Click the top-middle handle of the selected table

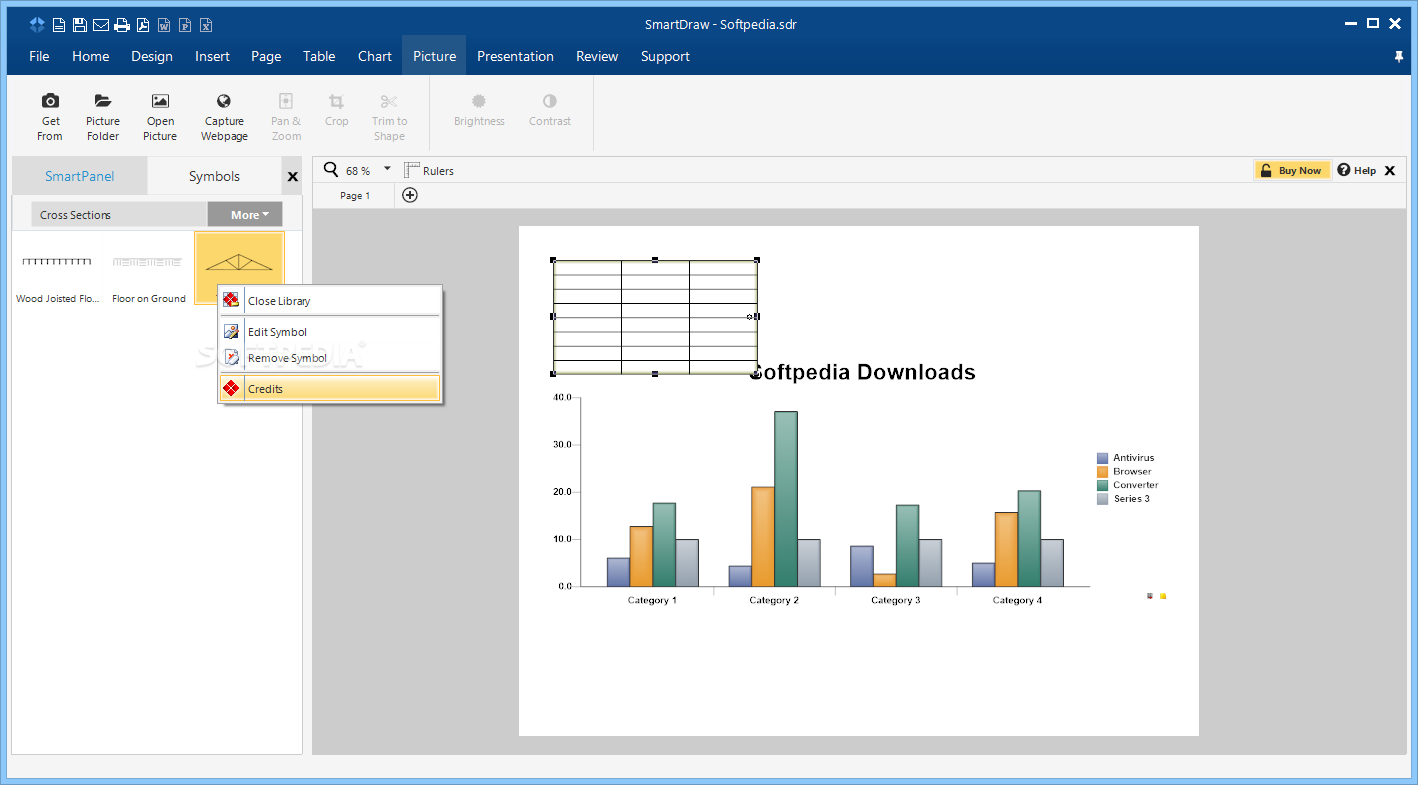[x=655, y=260]
